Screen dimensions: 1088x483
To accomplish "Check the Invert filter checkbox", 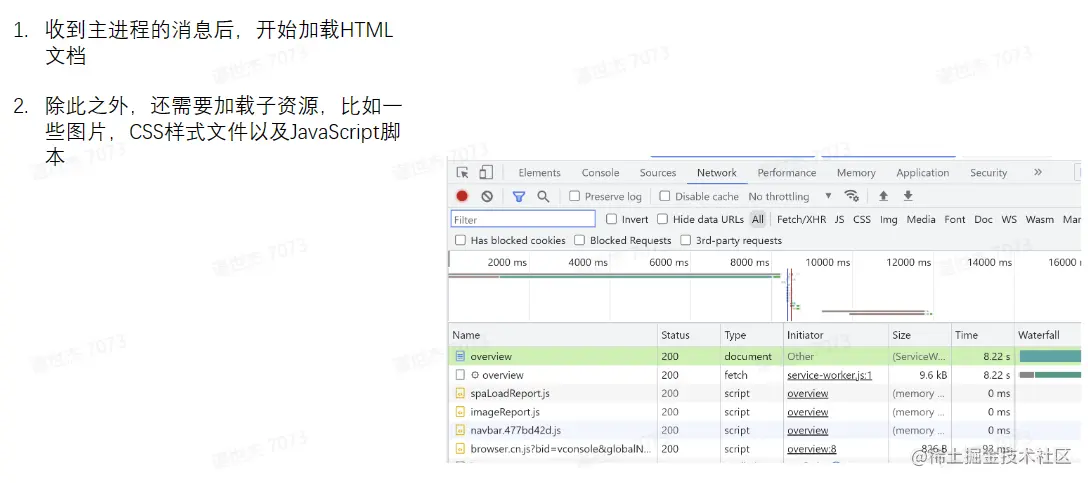I will pyautogui.click(x=611, y=219).
